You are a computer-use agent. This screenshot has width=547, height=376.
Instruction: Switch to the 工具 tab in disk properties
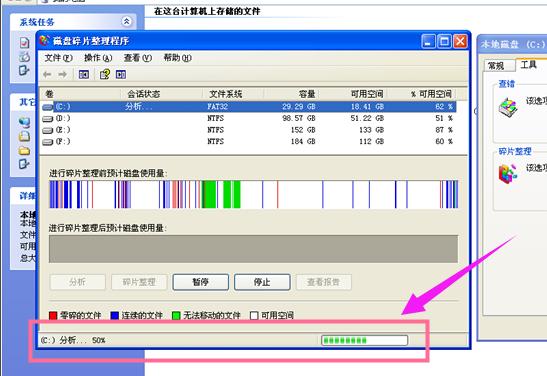point(531,65)
